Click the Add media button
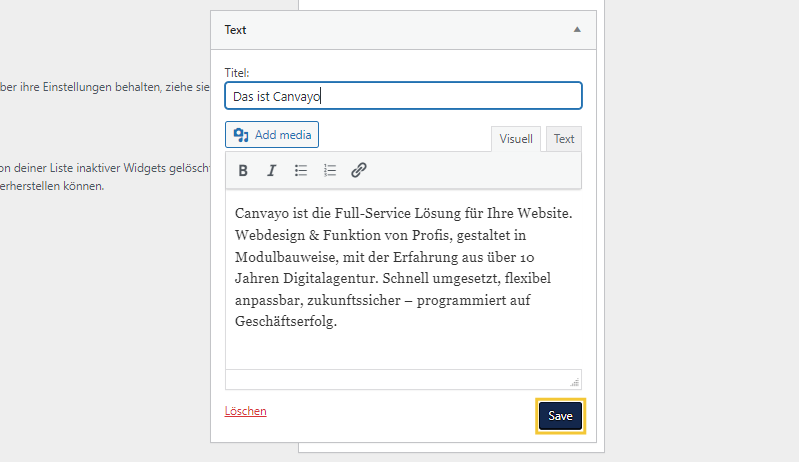Image resolution: width=799 pixels, height=462 pixels. [272, 135]
